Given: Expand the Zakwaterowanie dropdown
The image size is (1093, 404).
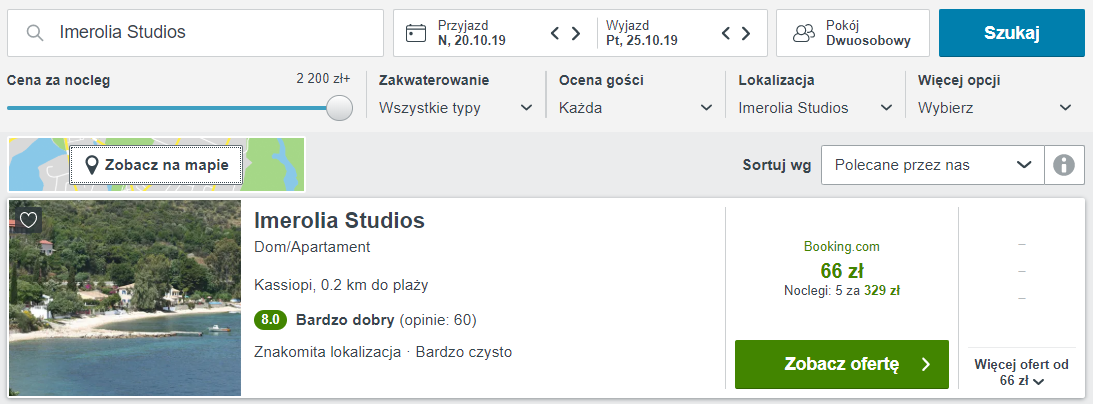Looking at the screenshot, I should coord(456,108).
